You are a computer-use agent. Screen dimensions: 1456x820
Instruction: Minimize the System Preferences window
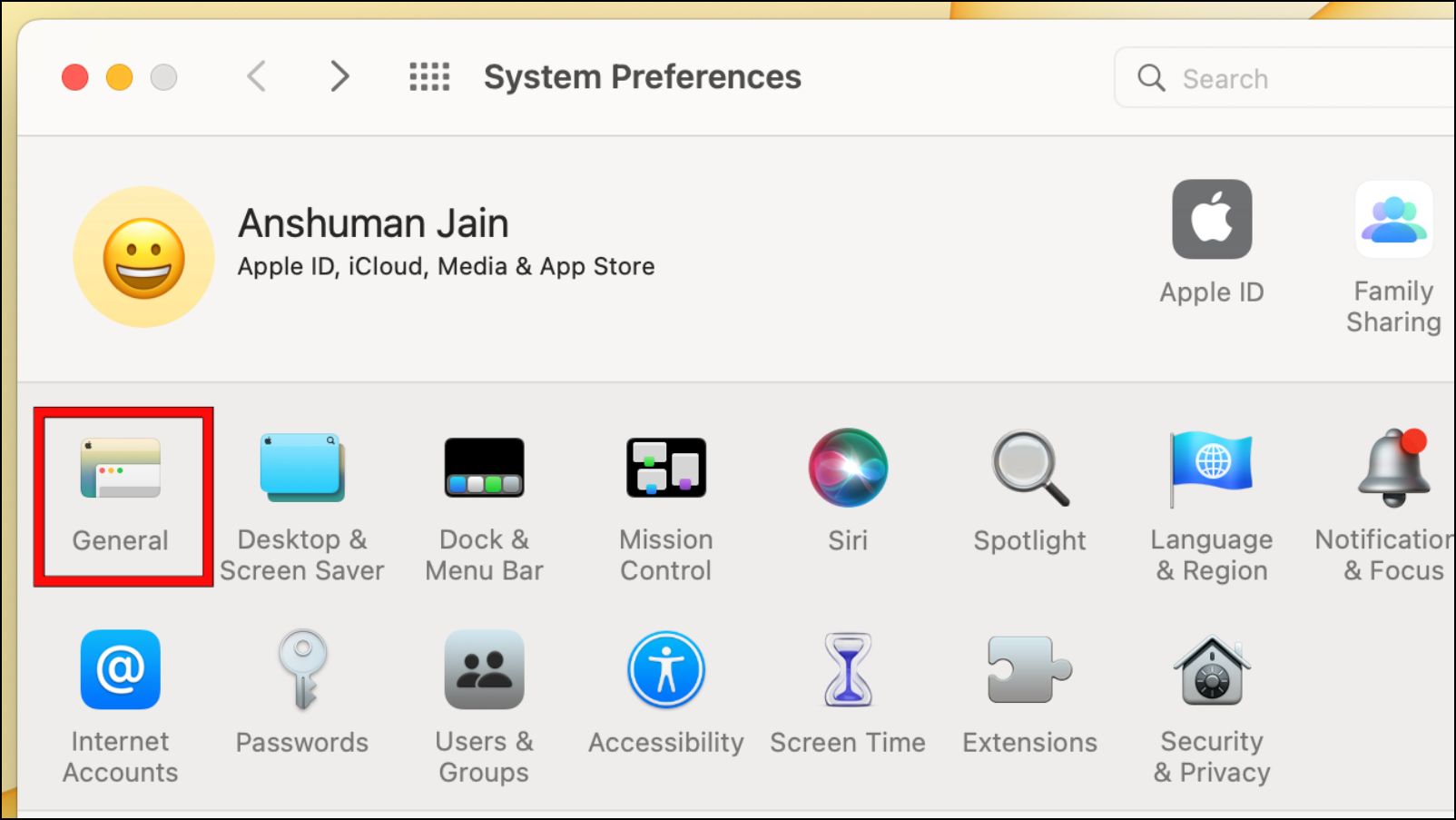point(119,77)
